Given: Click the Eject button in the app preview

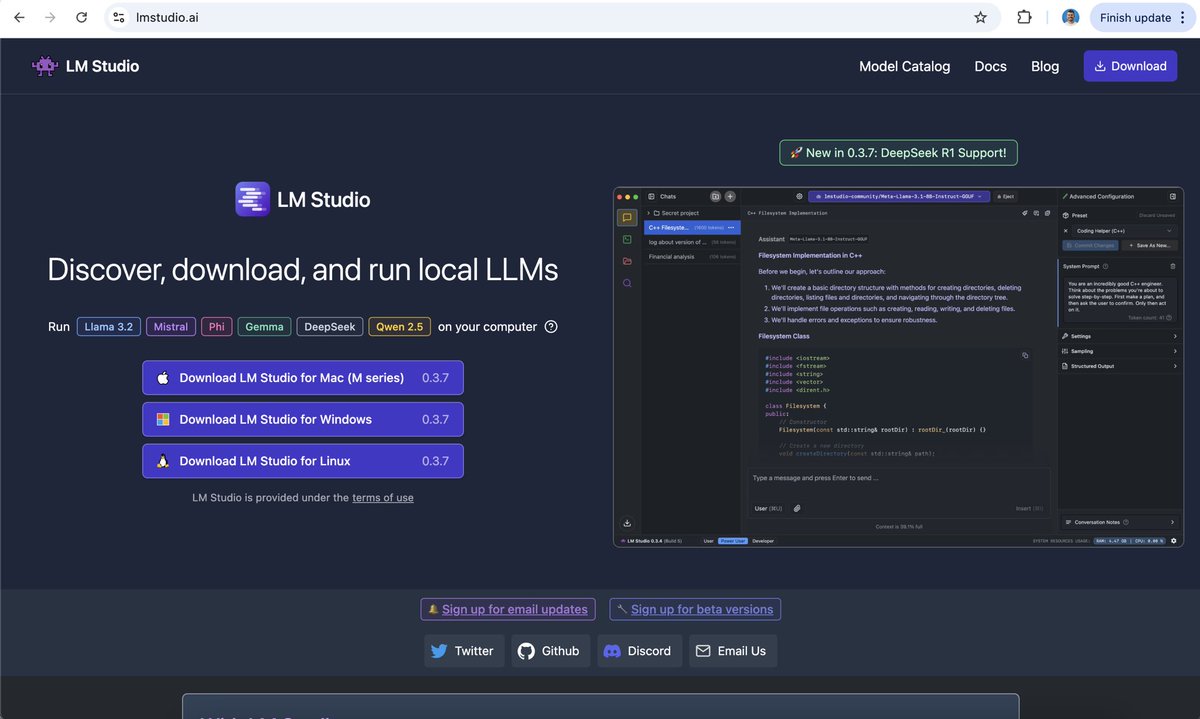Looking at the screenshot, I should pyautogui.click(x=1005, y=197).
